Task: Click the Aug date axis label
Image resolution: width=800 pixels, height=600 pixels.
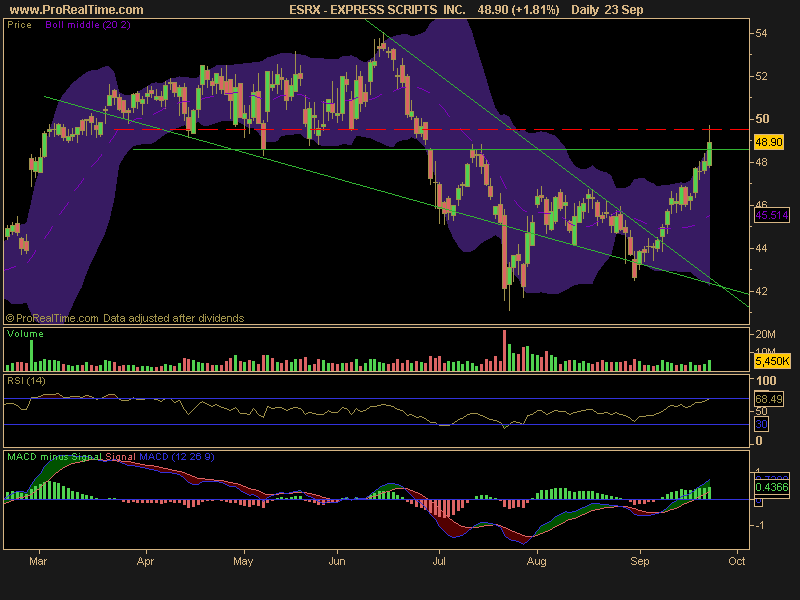Action: click(x=536, y=562)
